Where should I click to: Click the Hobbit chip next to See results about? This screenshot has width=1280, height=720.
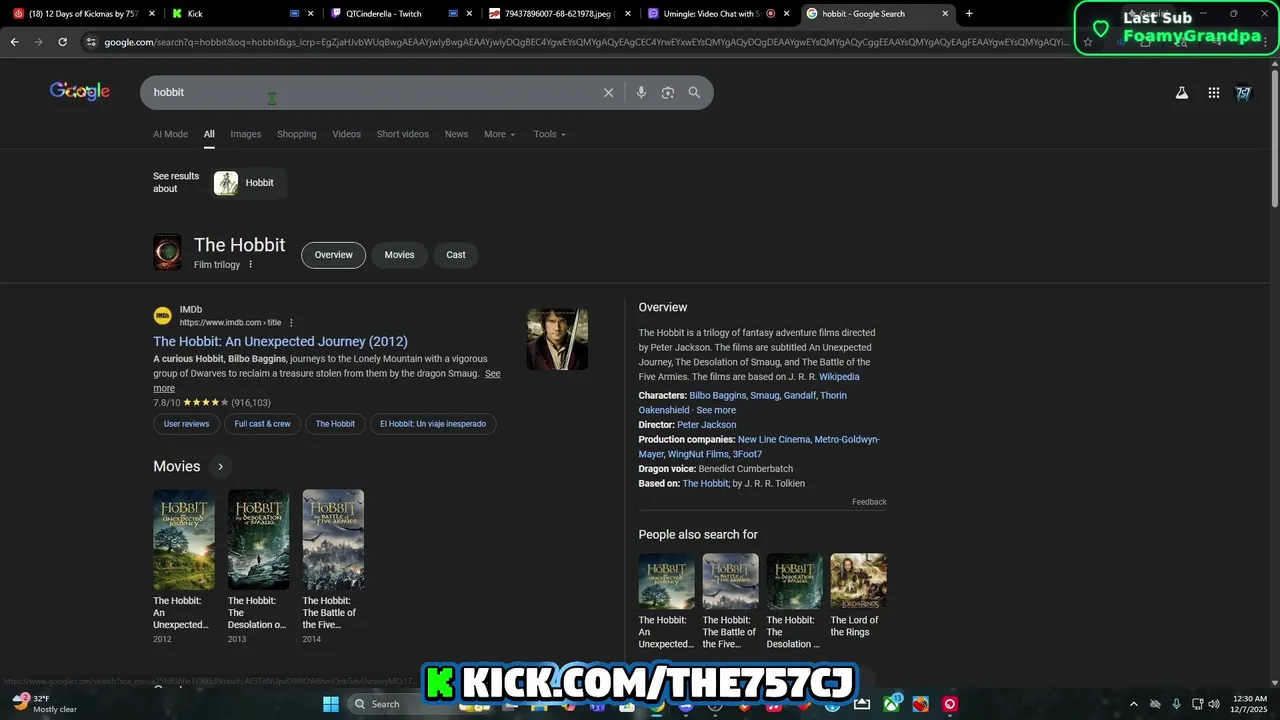tap(250, 183)
